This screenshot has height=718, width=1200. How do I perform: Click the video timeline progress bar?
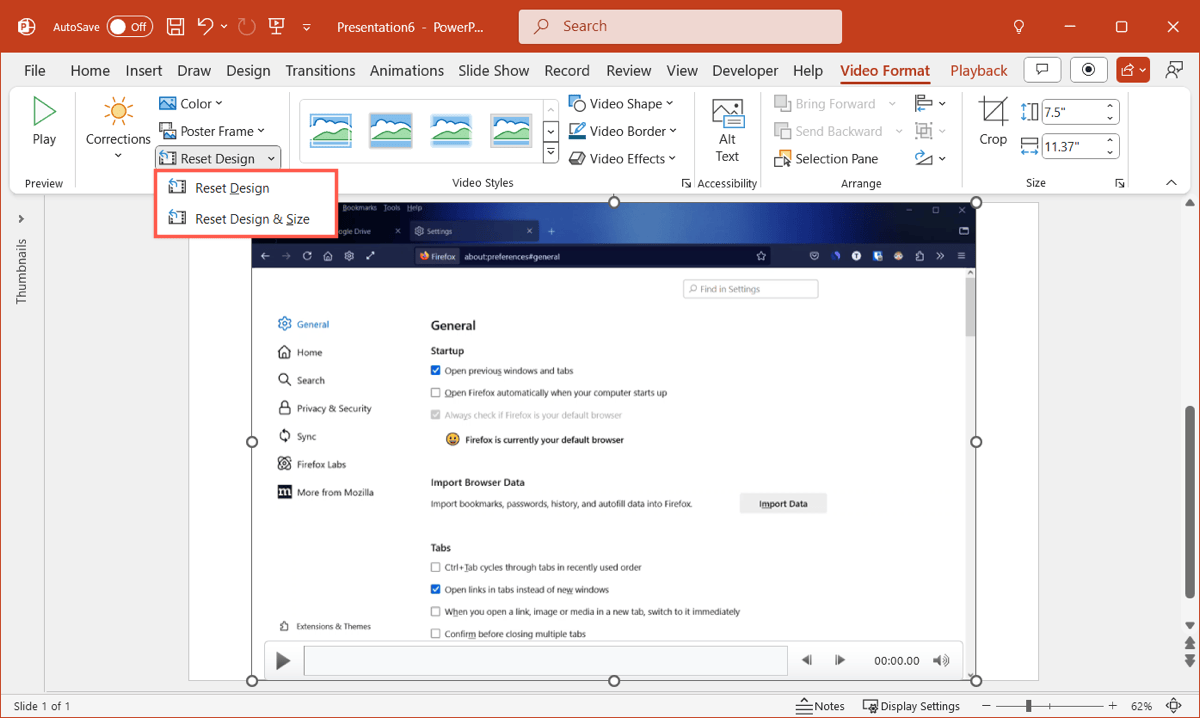[x=545, y=660]
